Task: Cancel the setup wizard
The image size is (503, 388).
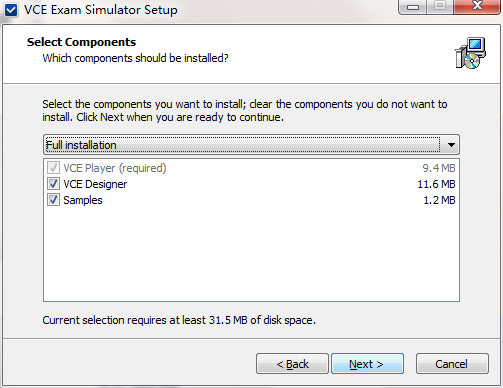Action: click(x=452, y=364)
